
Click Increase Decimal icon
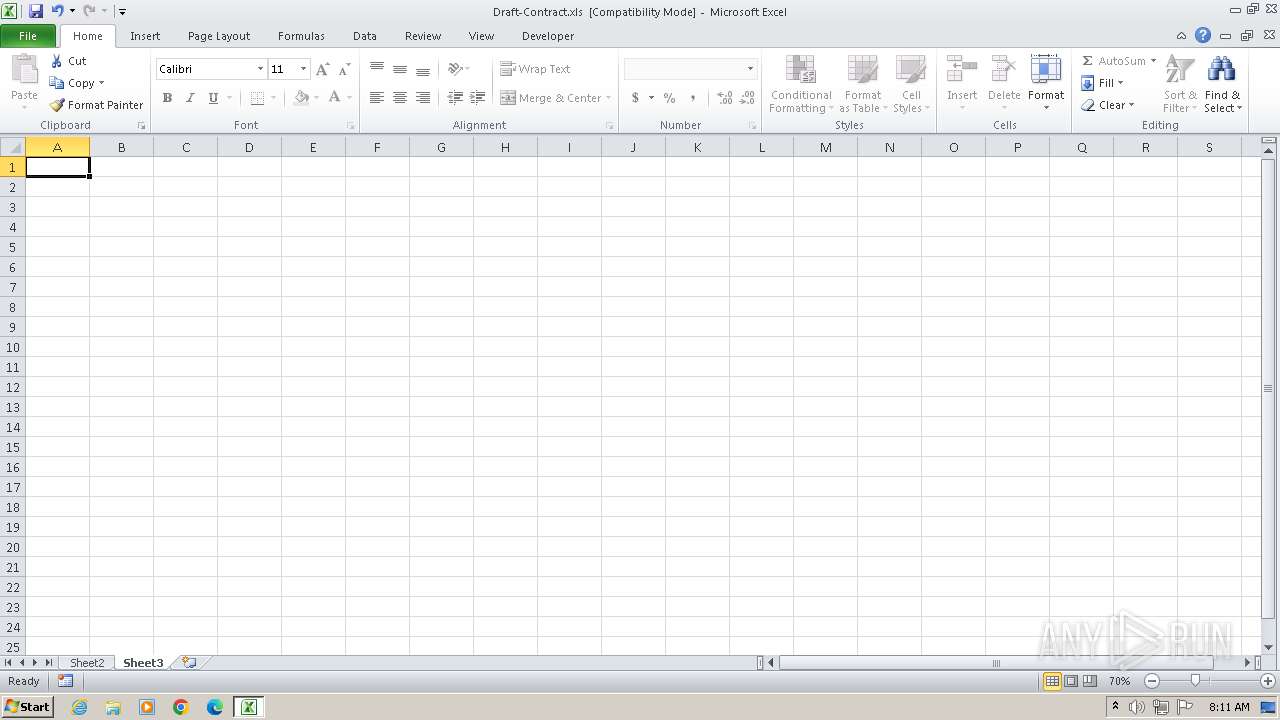point(724,98)
